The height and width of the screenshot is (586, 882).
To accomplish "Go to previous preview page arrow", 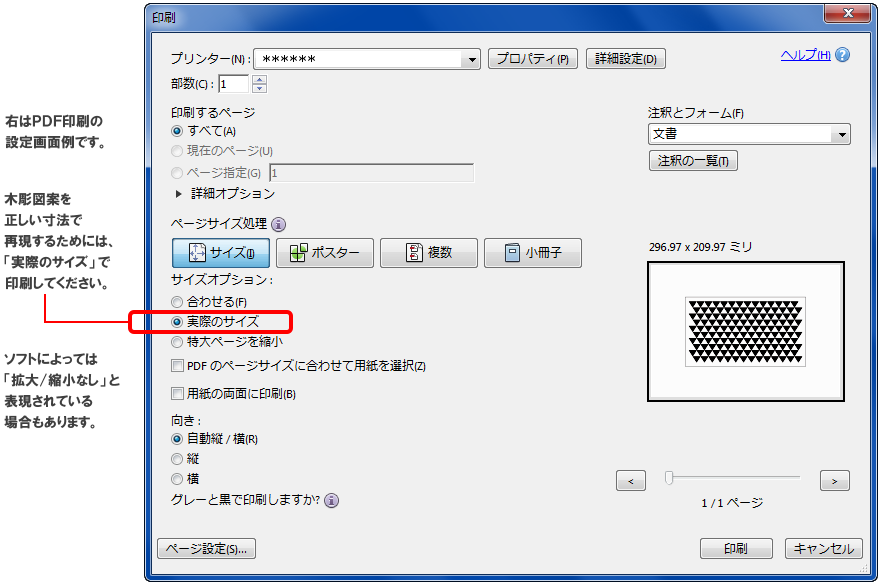I will click(630, 481).
